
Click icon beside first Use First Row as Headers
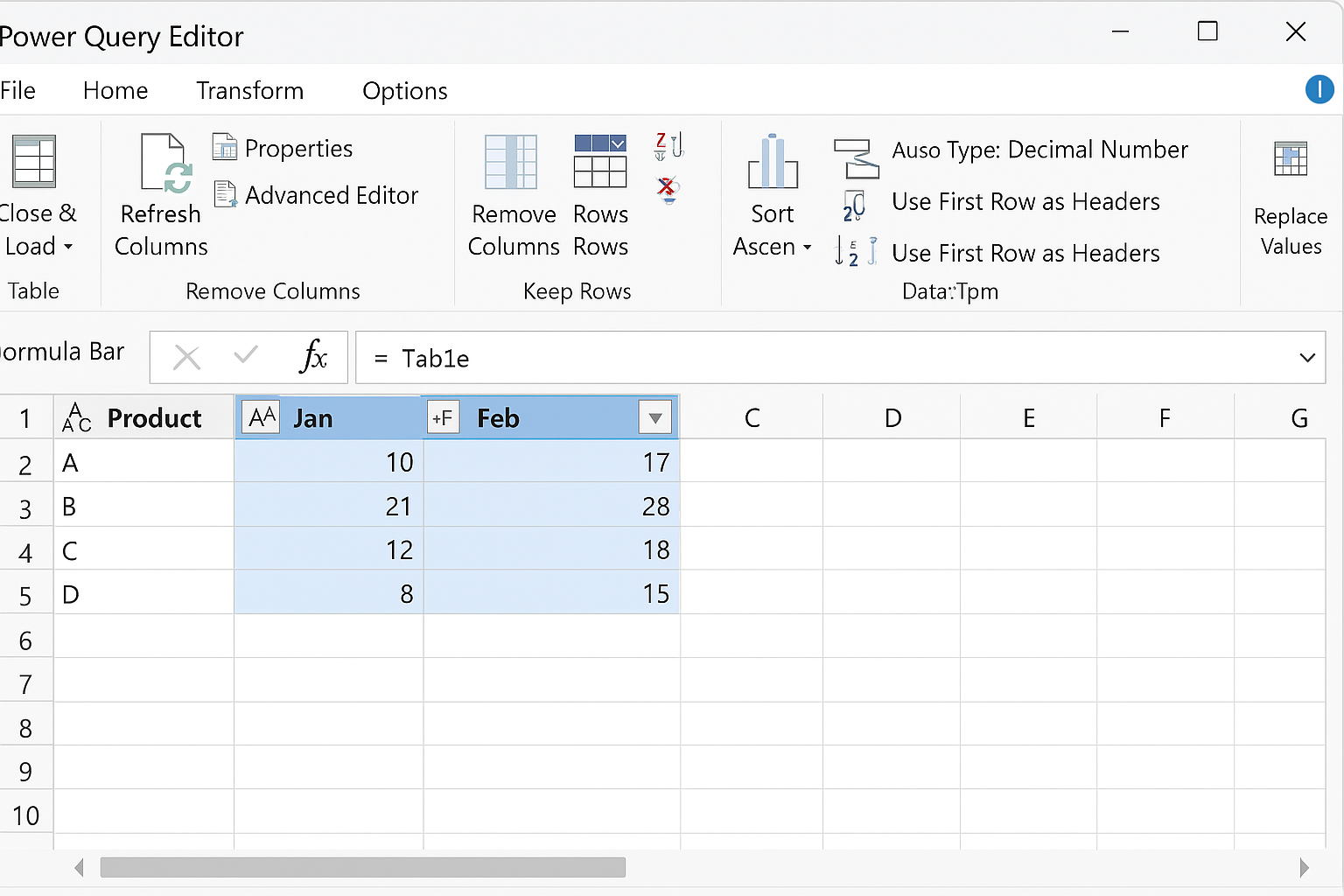click(x=854, y=206)
